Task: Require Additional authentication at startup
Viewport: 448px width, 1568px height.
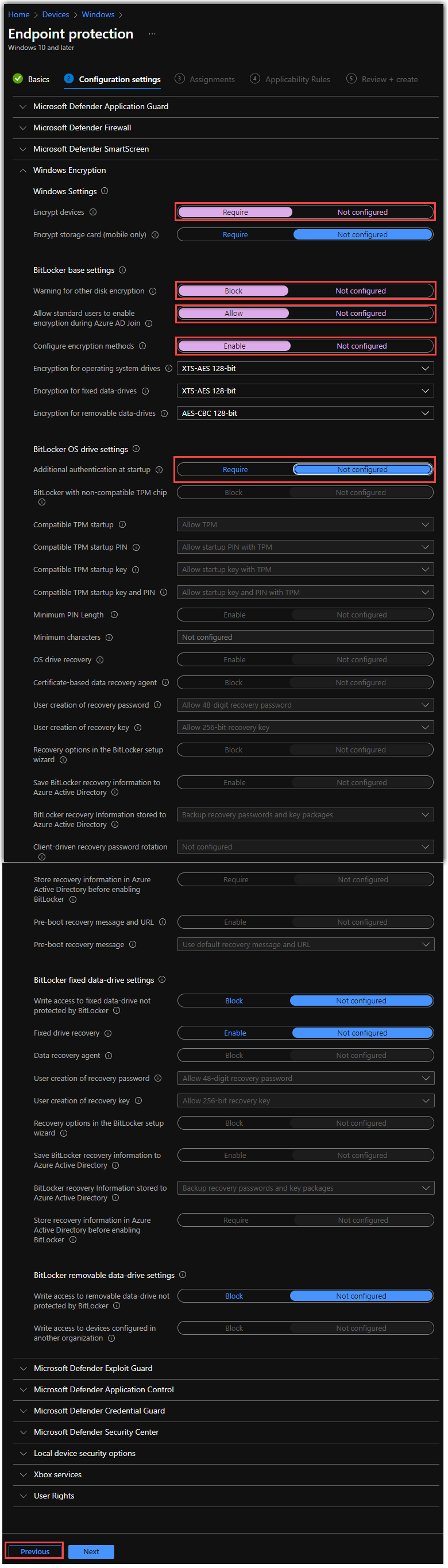Action: (235, 470)
